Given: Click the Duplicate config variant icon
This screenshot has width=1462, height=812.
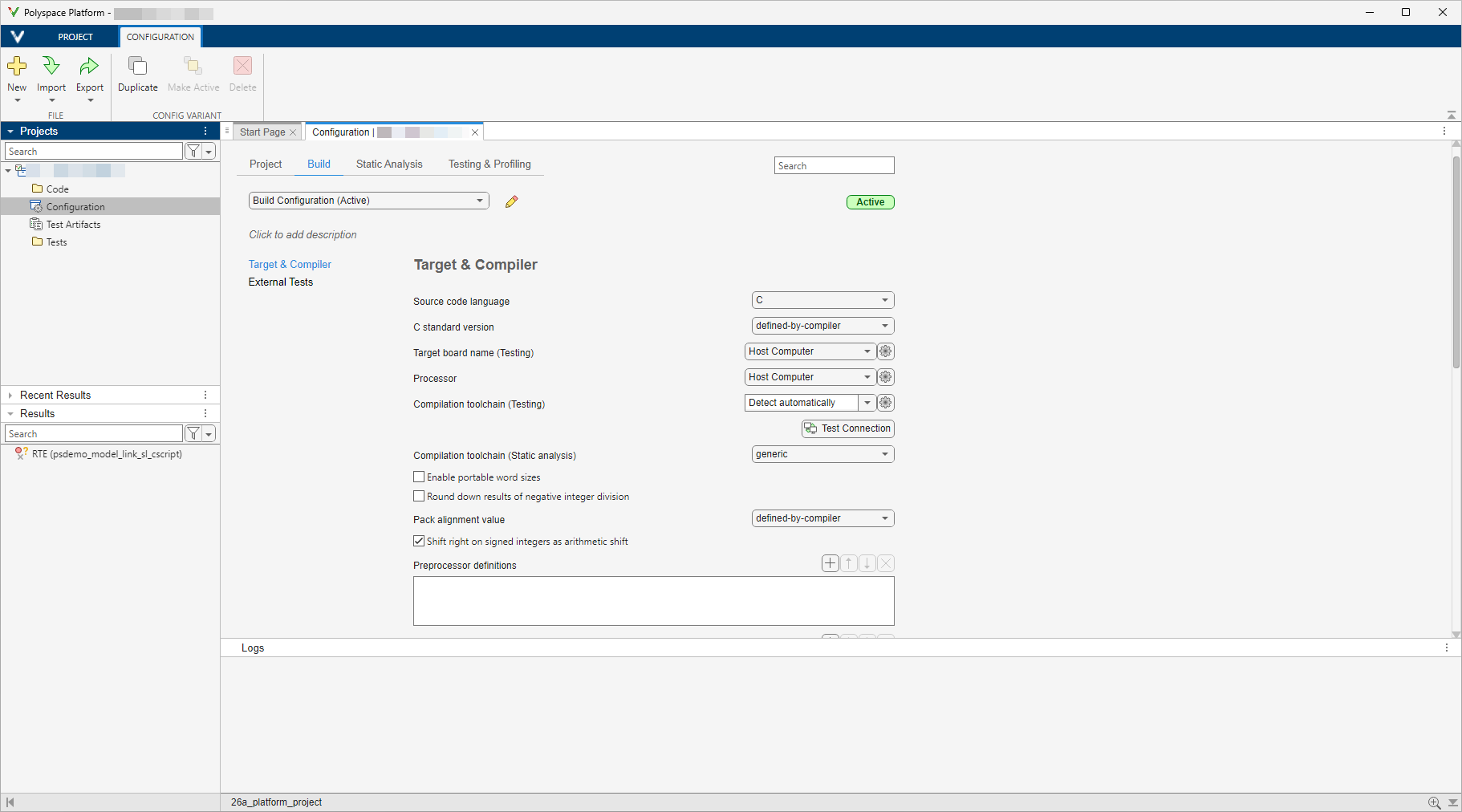Looking at the screenshot, I should point(137,72).
